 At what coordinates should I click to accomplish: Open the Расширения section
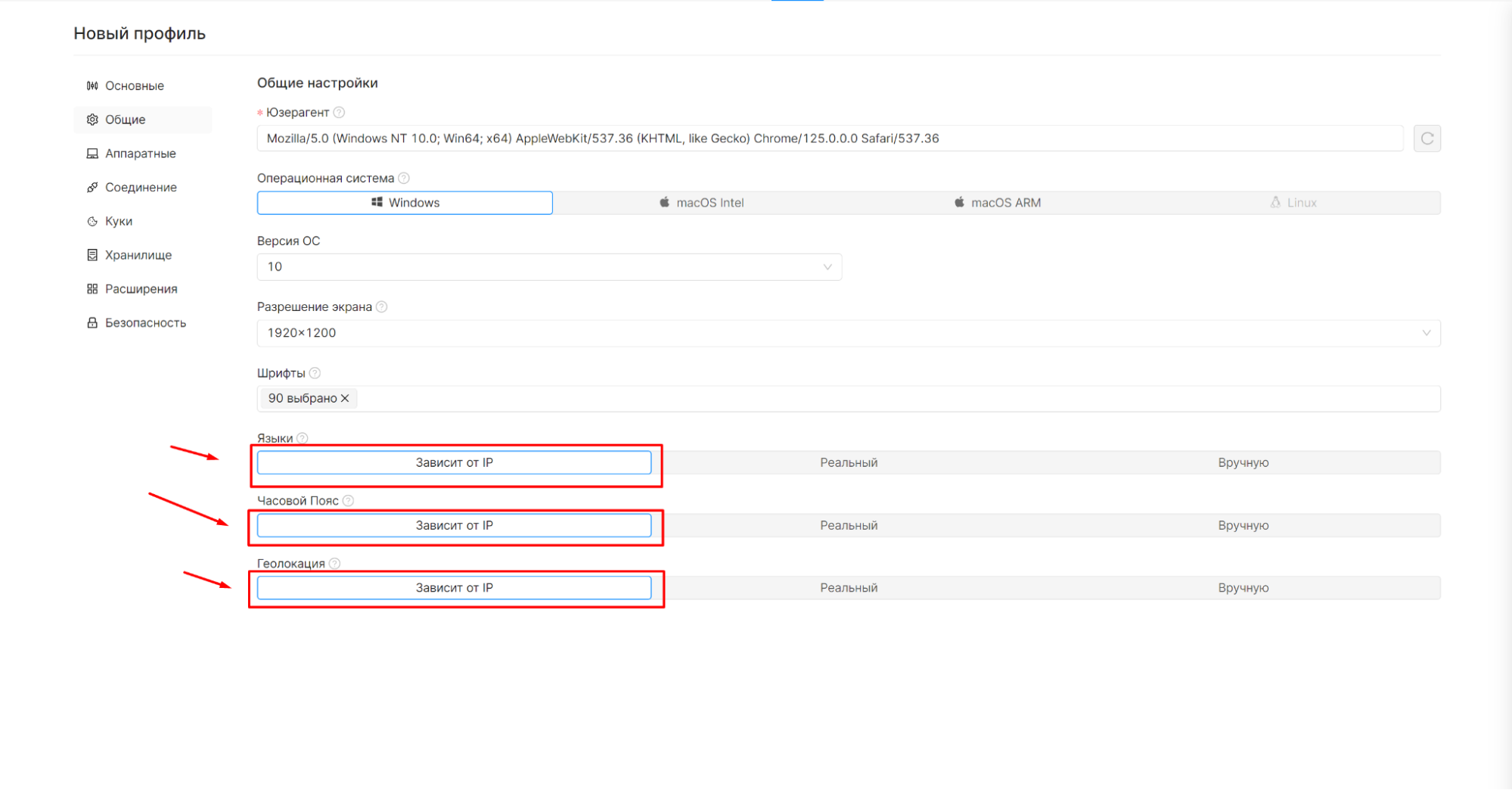tap(142, 289)
